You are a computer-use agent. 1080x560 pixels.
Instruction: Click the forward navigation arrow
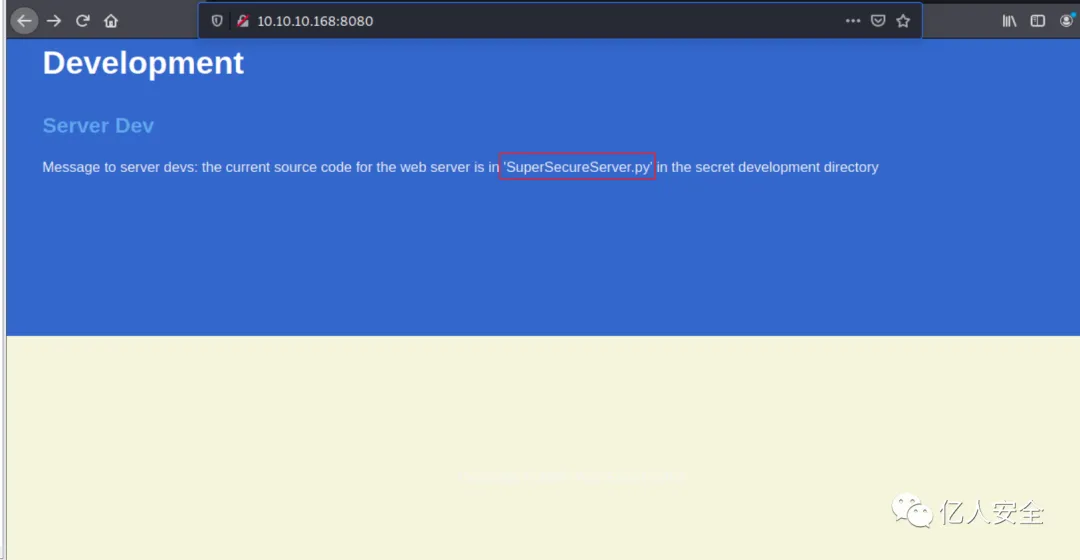tap(54, 21)
